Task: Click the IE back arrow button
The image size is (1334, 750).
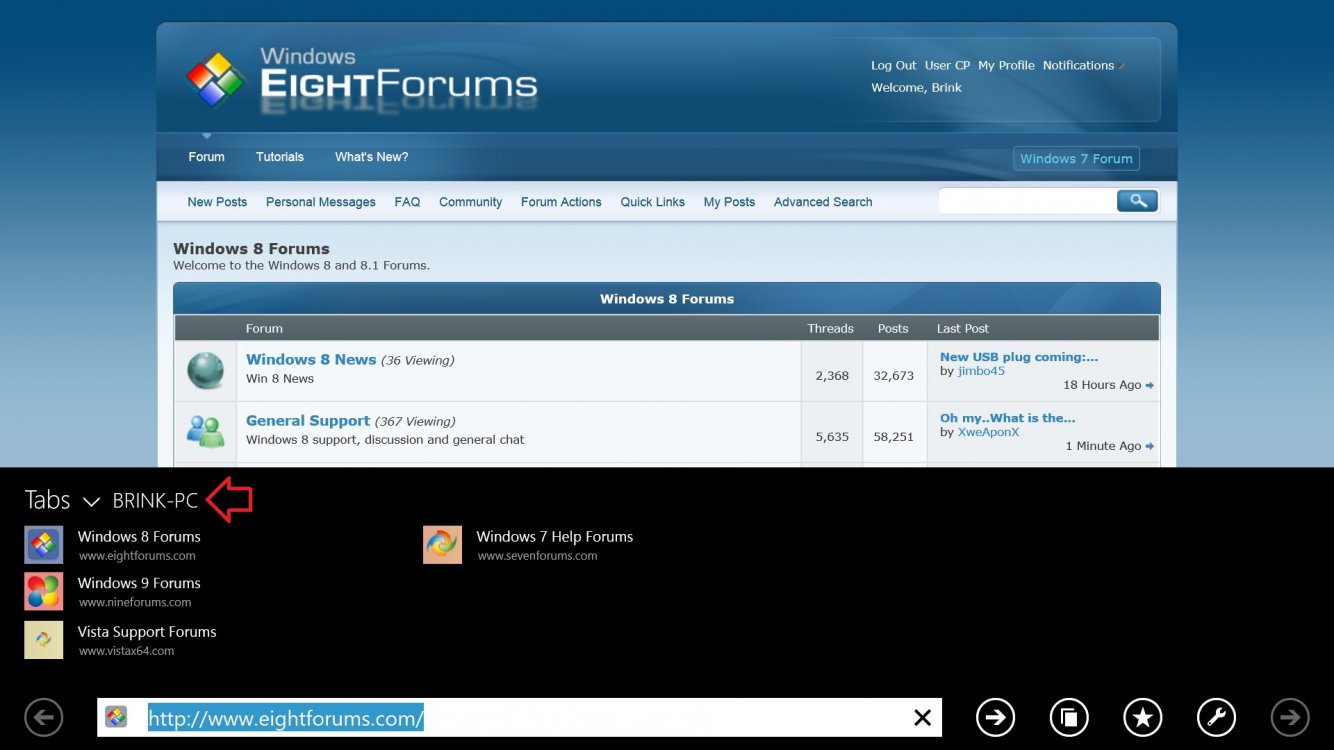Action: 43,717
